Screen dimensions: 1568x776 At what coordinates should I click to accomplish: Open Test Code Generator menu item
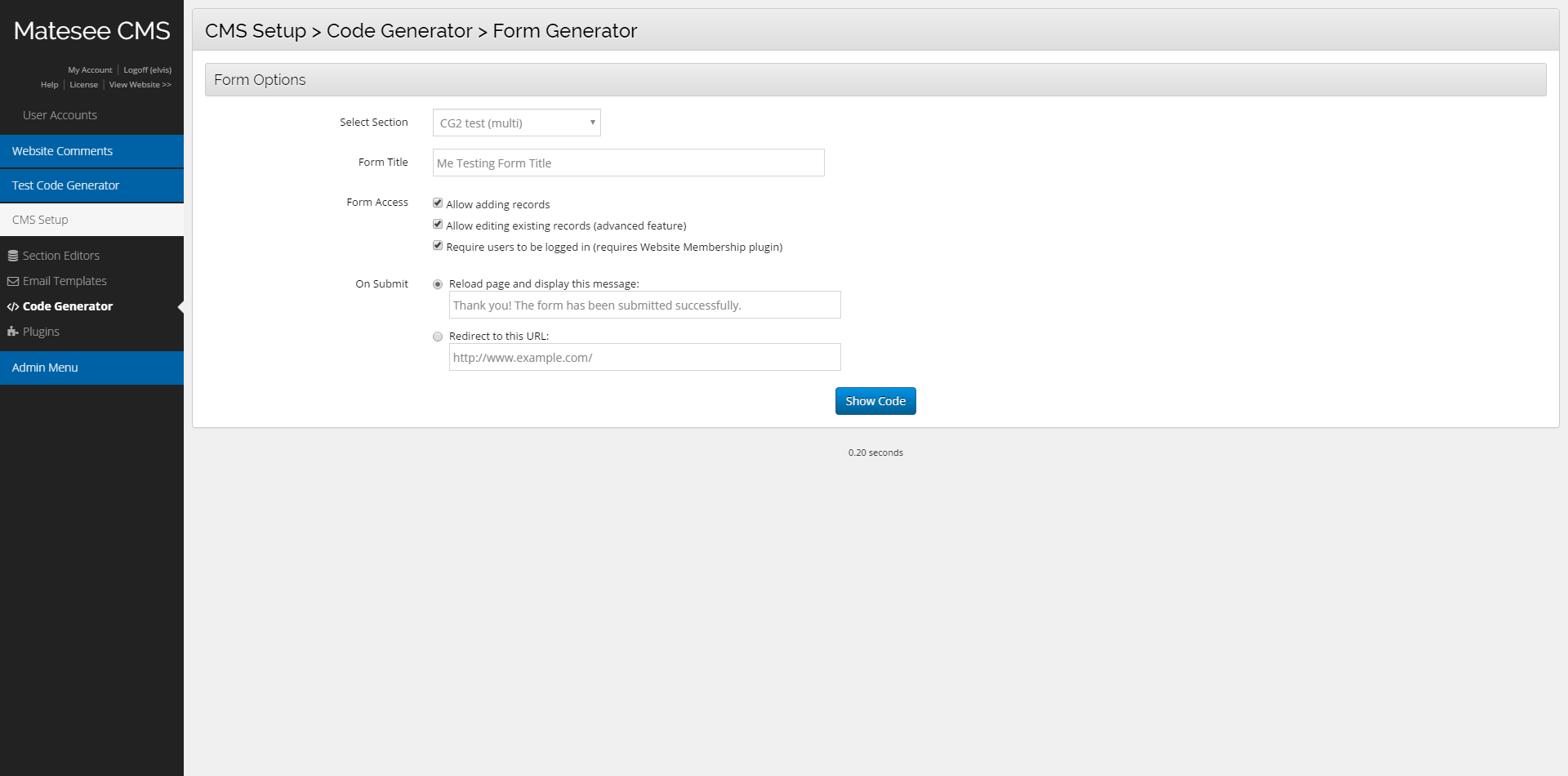[x=65, y=185]
